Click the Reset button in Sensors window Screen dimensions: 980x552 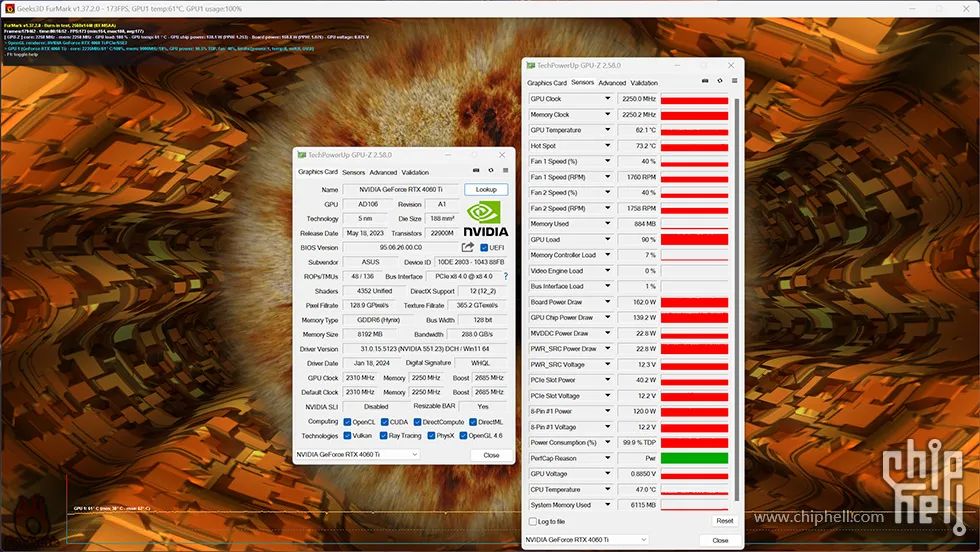(724, 521)
